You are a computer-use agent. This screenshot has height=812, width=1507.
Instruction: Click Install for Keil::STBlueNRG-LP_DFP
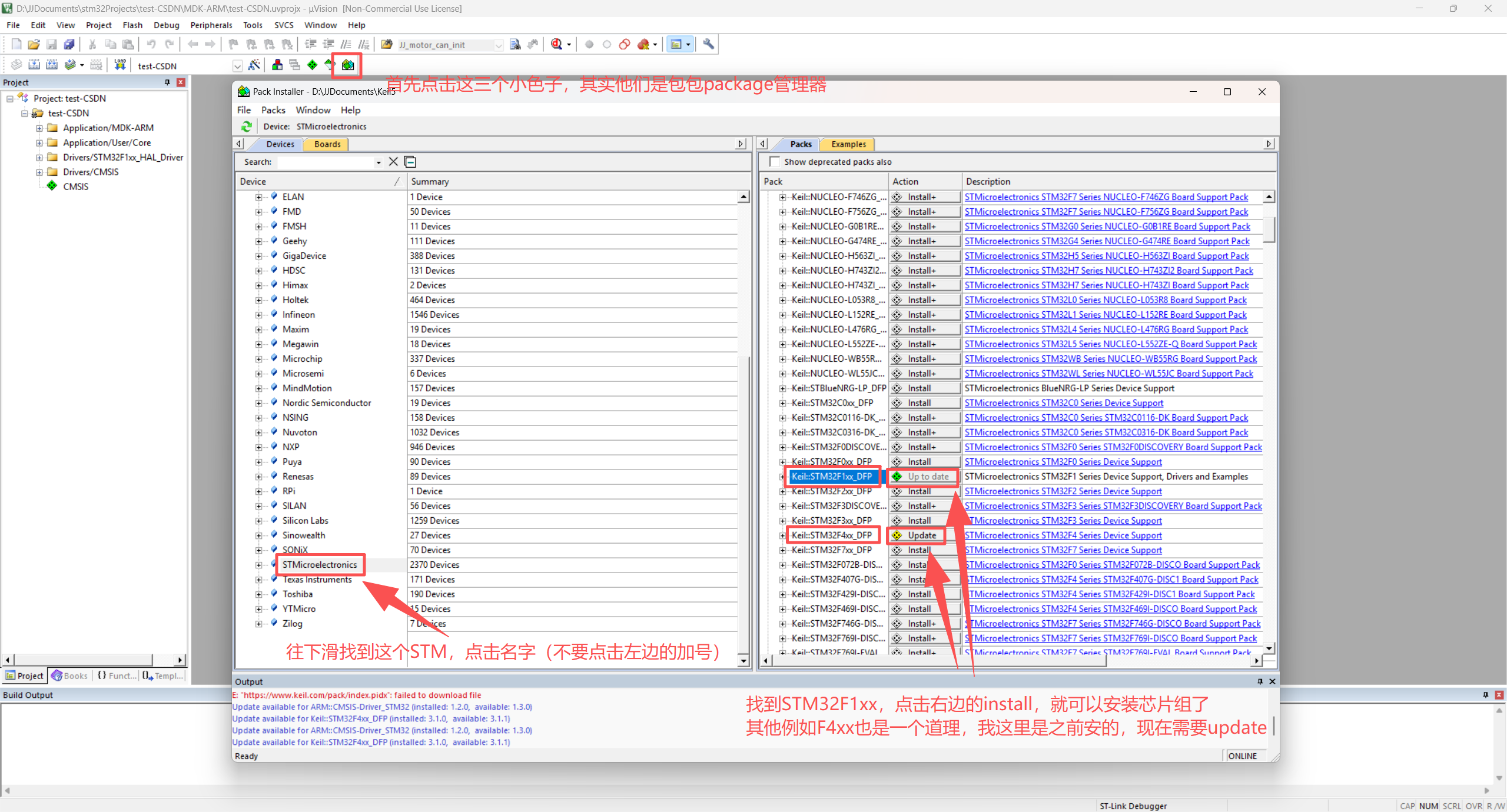924,388
